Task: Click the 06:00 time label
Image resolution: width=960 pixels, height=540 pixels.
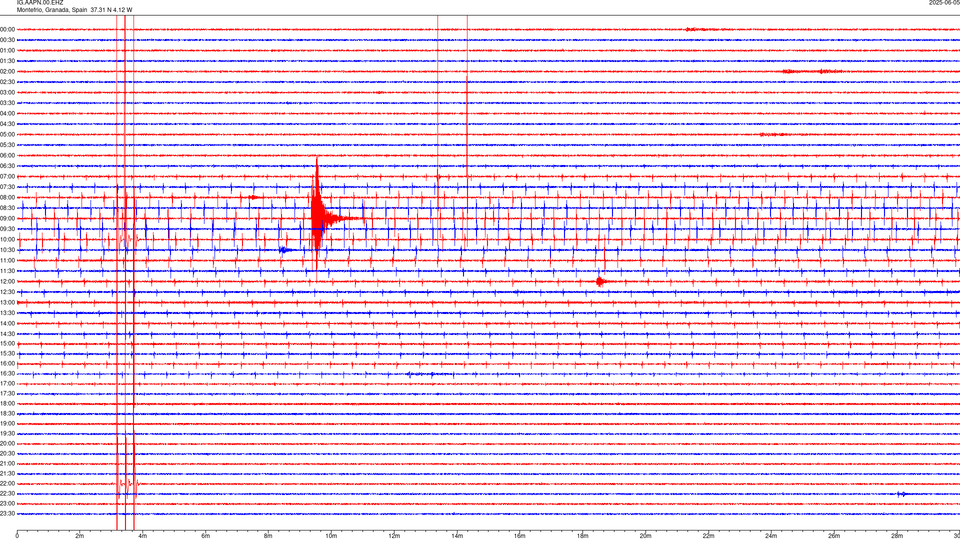Action: pyautogui.click(x=7, y=156)
